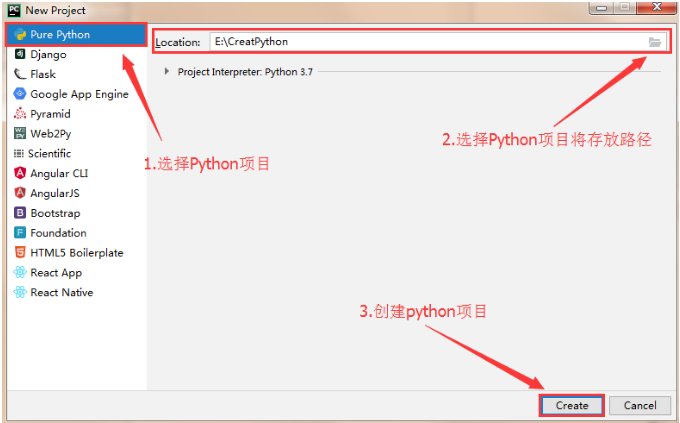Select Bootstrap in the list

click(76, 213)
